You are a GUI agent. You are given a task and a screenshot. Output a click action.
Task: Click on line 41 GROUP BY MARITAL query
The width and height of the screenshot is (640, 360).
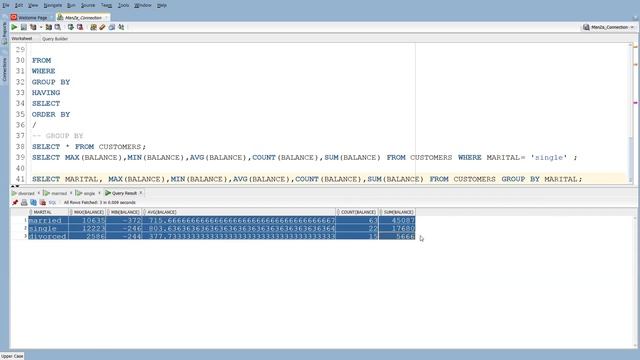click(x=307, y=179)
